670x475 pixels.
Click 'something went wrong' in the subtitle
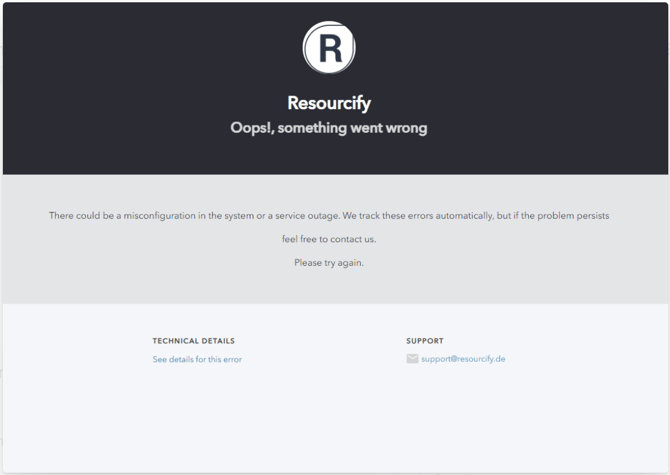(x=353, y=128)
